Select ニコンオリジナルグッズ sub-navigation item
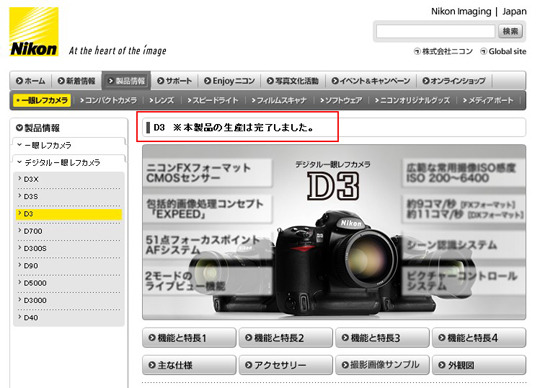This screenshot has width=540, height=388. pyautogui.click(x=412, y=101)
